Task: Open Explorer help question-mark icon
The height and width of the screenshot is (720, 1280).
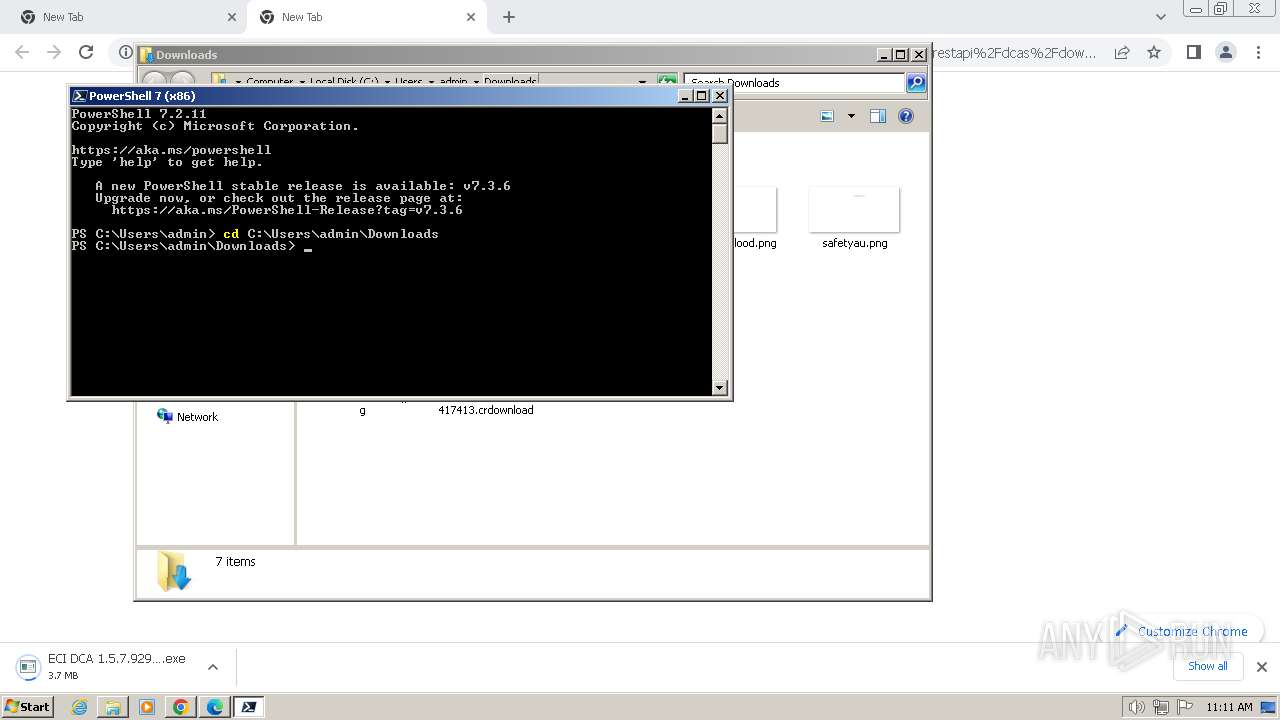Action: click(906, 116)
